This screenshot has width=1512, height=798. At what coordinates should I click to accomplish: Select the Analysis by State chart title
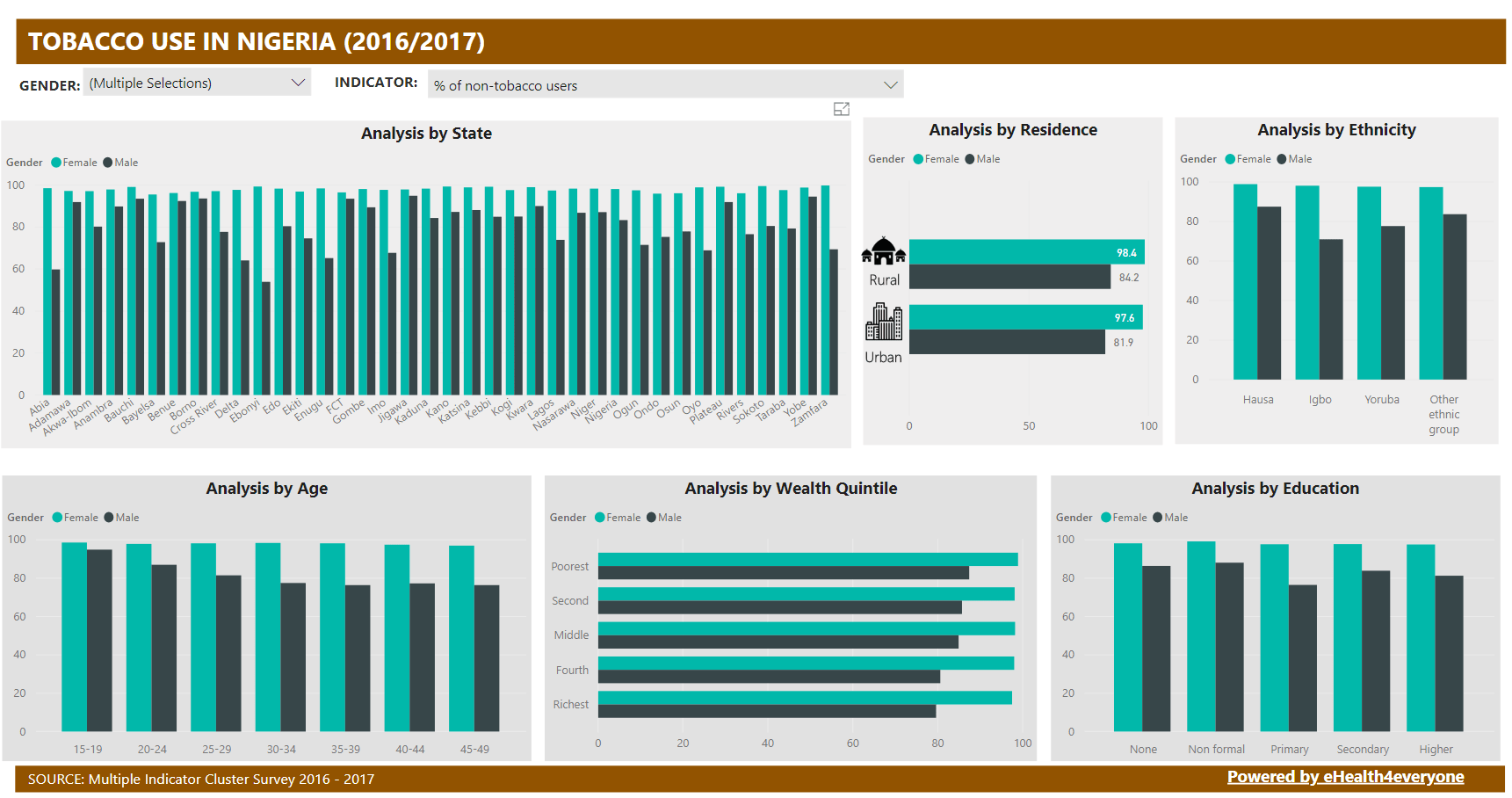(426, 134)
